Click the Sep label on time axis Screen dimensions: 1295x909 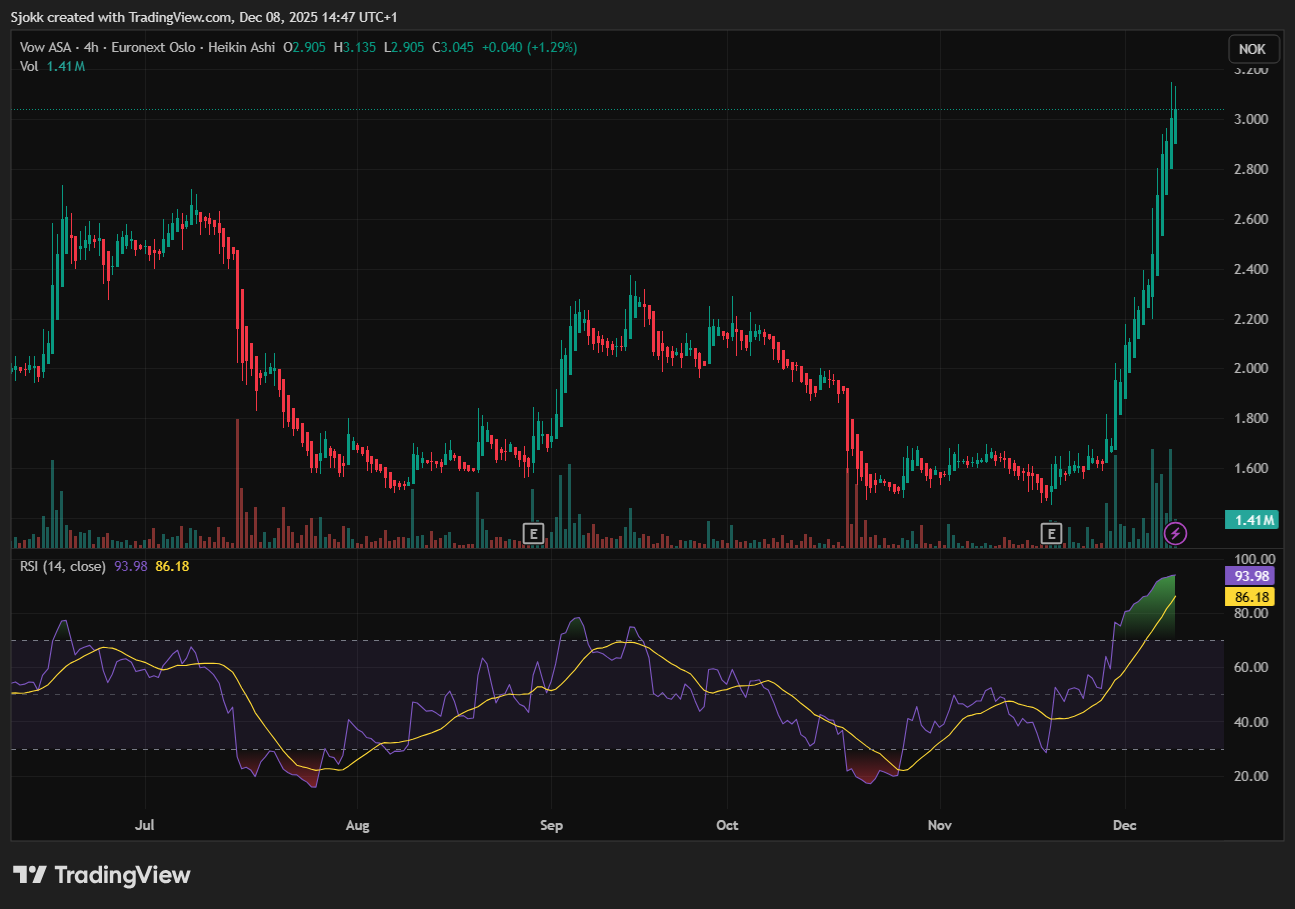551,825
